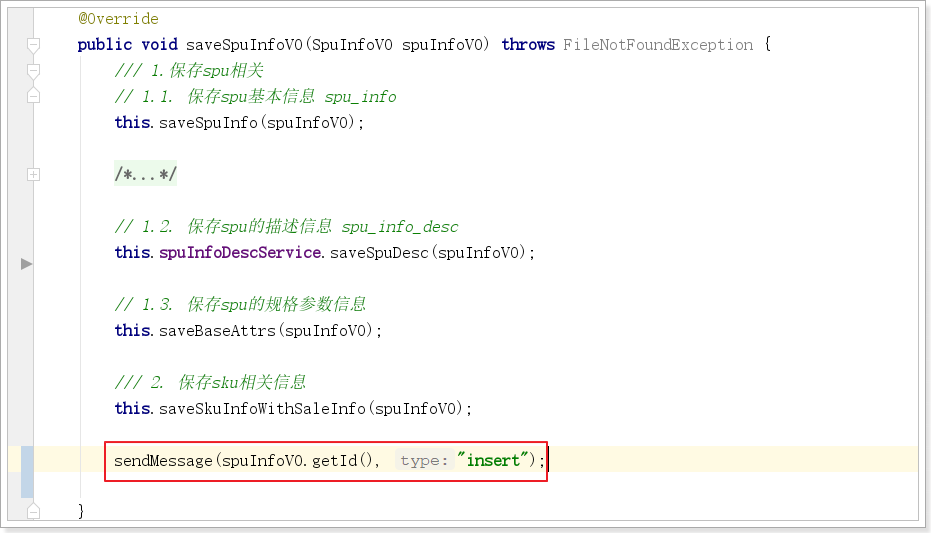
Task: Expand the folded /*...*/ comment placeholder
Action: coord(146,175)
